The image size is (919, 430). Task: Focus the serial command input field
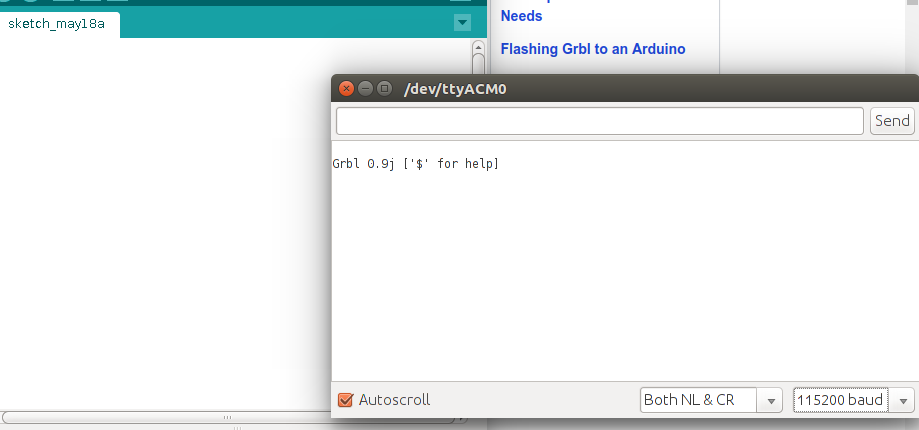pos(600,121)
